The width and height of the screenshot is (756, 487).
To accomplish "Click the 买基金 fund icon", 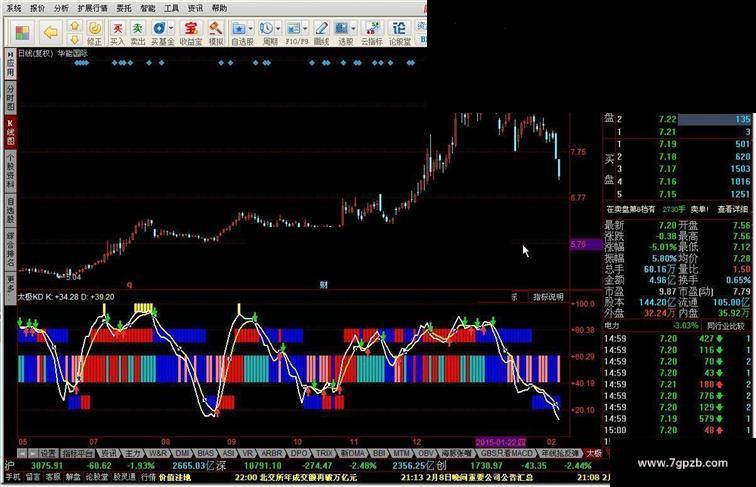I will (160, 28).
